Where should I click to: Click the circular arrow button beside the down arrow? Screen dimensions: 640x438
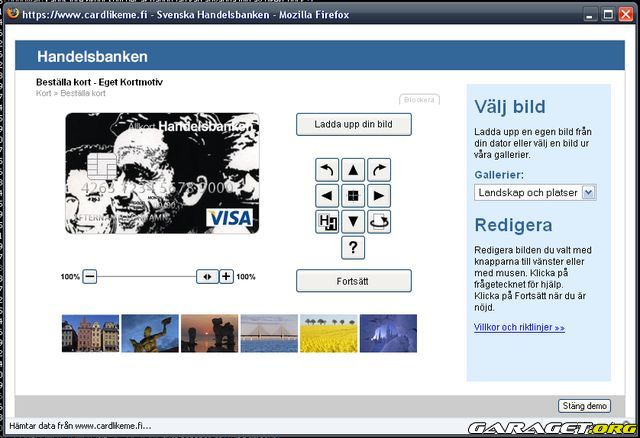coord(379,222)
